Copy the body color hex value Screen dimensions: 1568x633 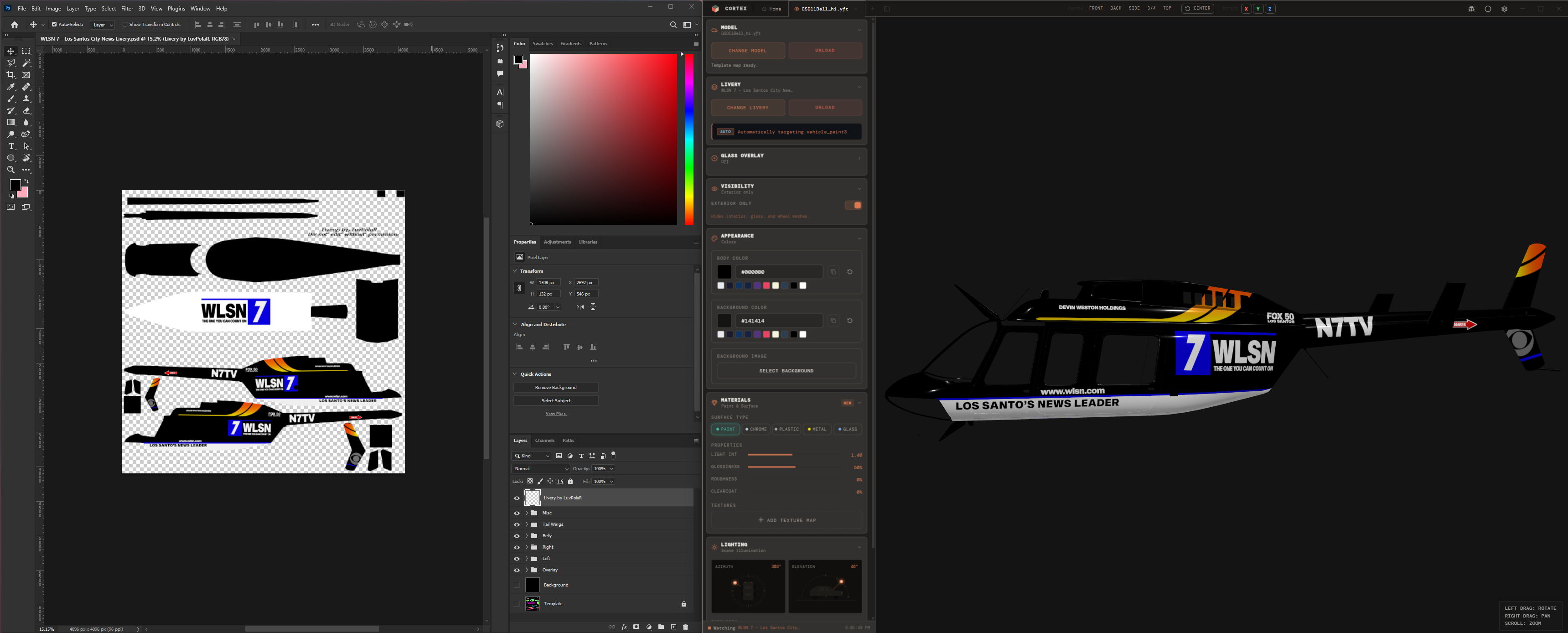833,272
